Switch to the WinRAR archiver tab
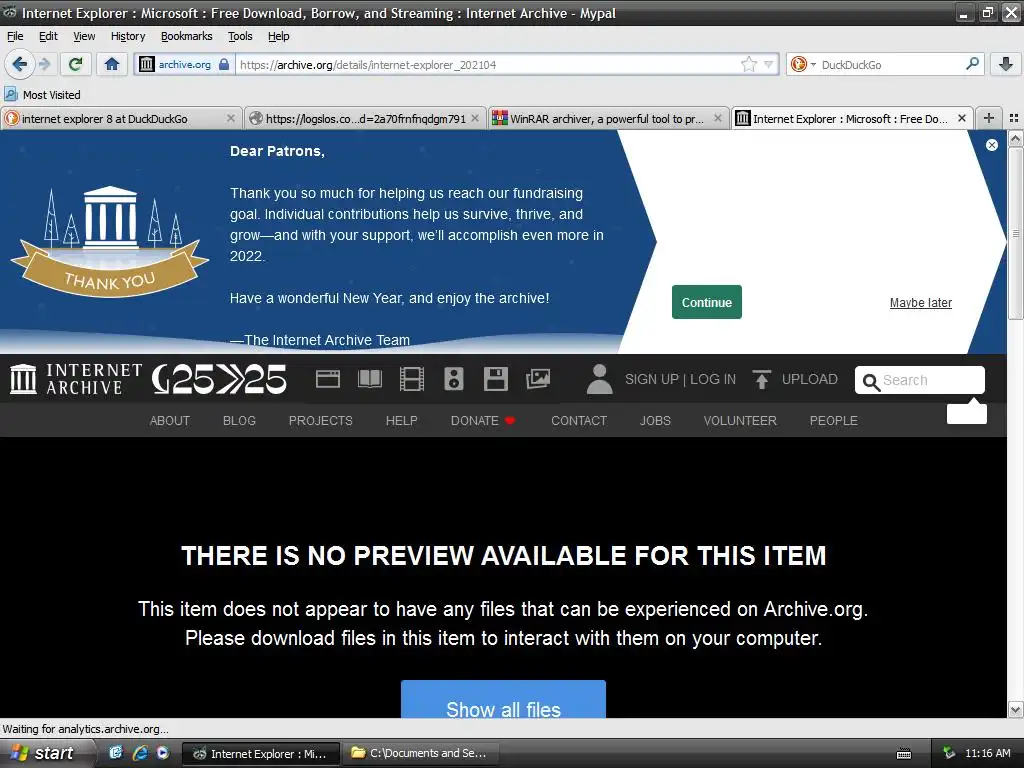 tap(607, 118)
